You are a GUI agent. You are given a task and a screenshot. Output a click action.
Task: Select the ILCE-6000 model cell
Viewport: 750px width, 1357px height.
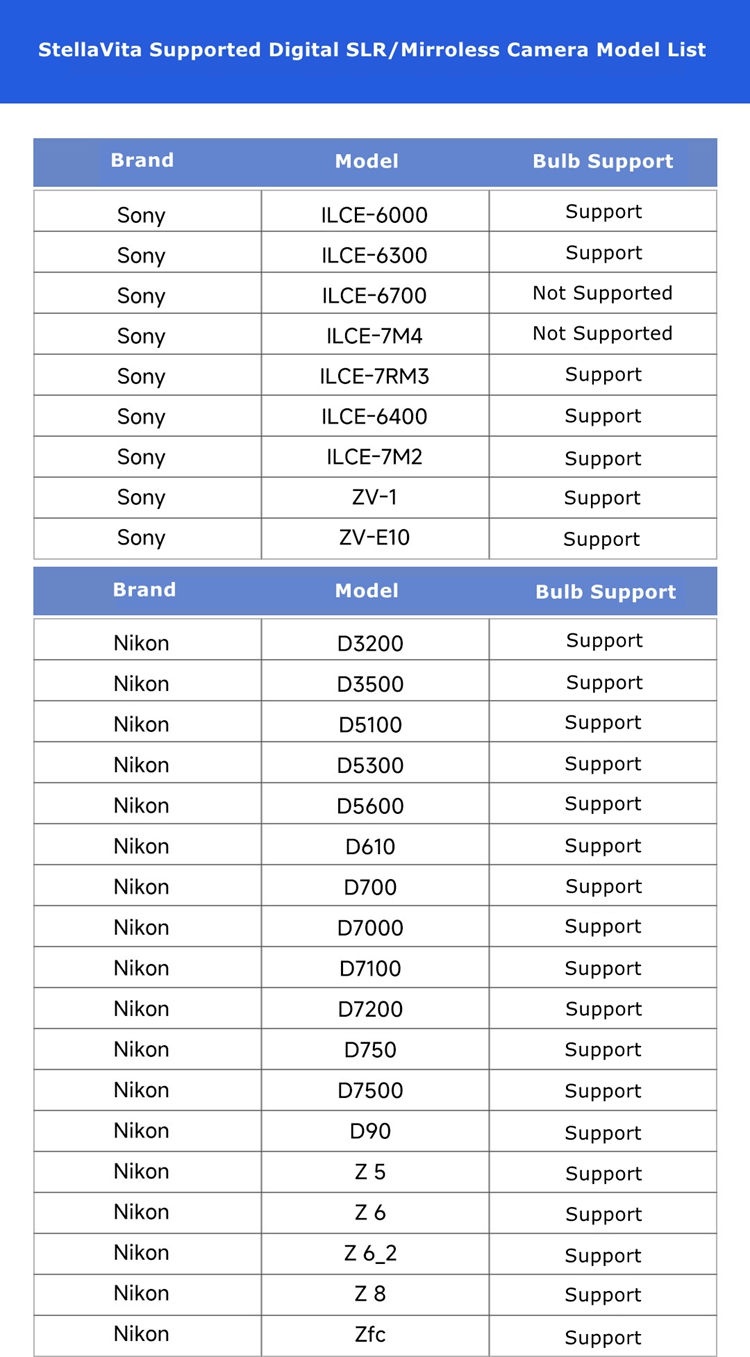(x=374, y=215)
